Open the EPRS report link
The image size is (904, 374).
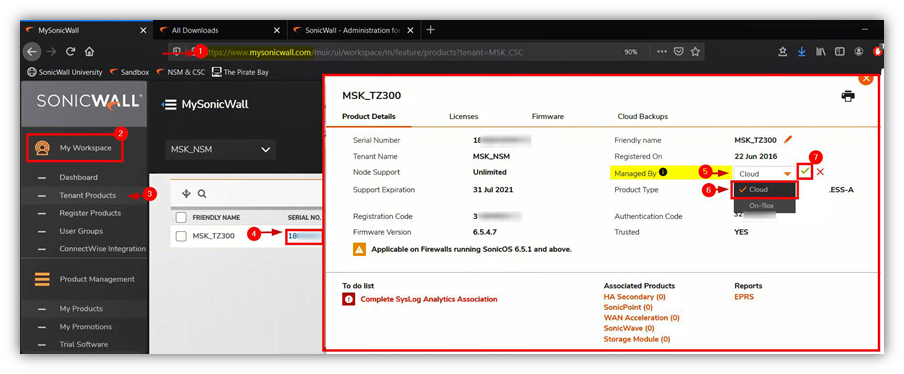coord(744,297)
